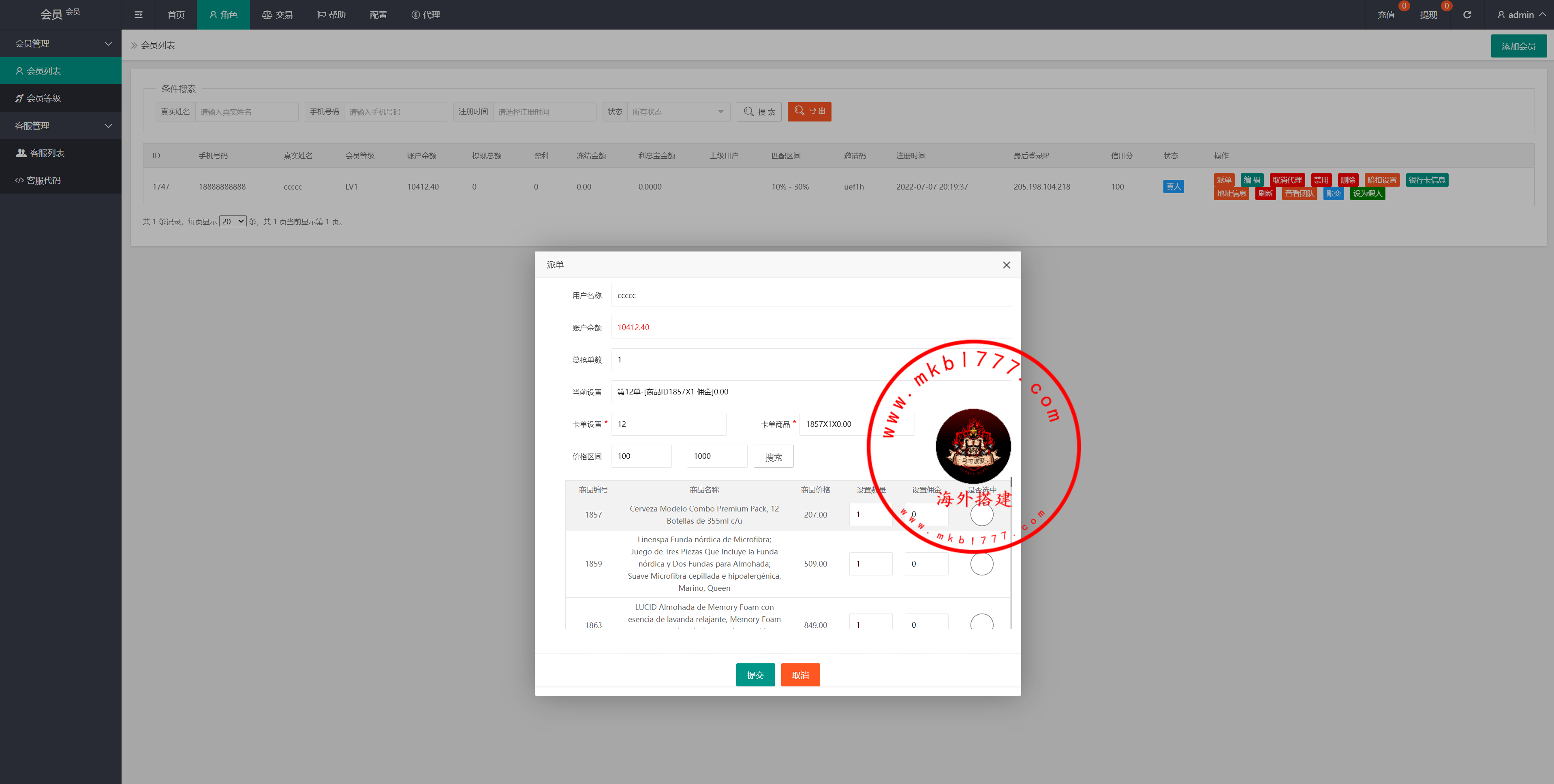
Task: Open 首页 top menu item
Action: tap(175, 15)
